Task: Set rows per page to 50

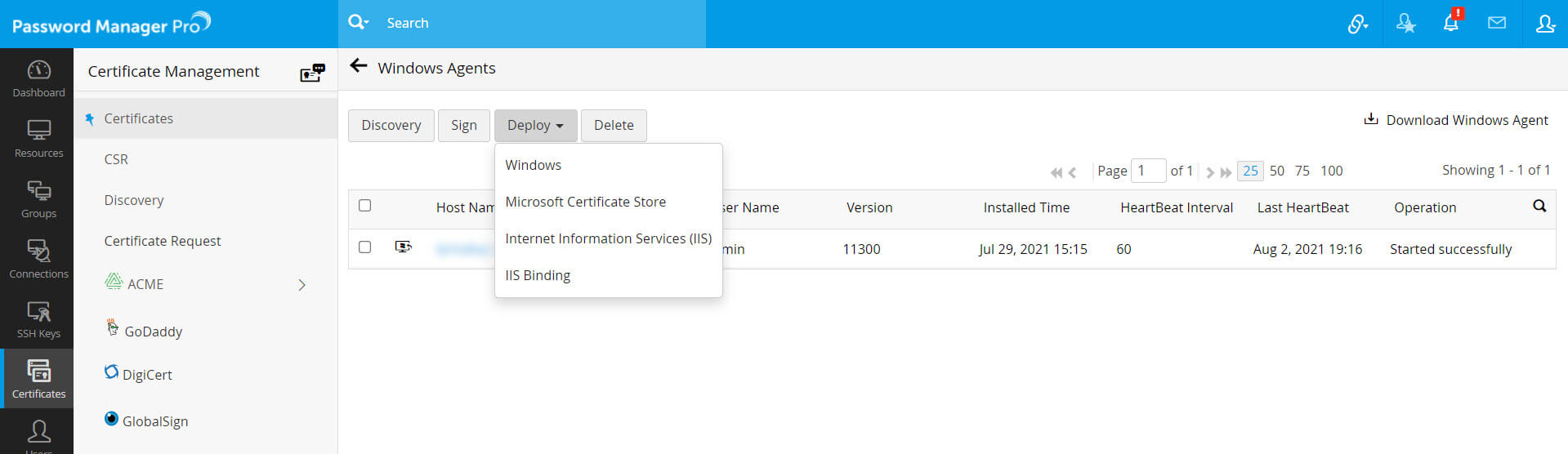Action: (x=1276, y=171)
